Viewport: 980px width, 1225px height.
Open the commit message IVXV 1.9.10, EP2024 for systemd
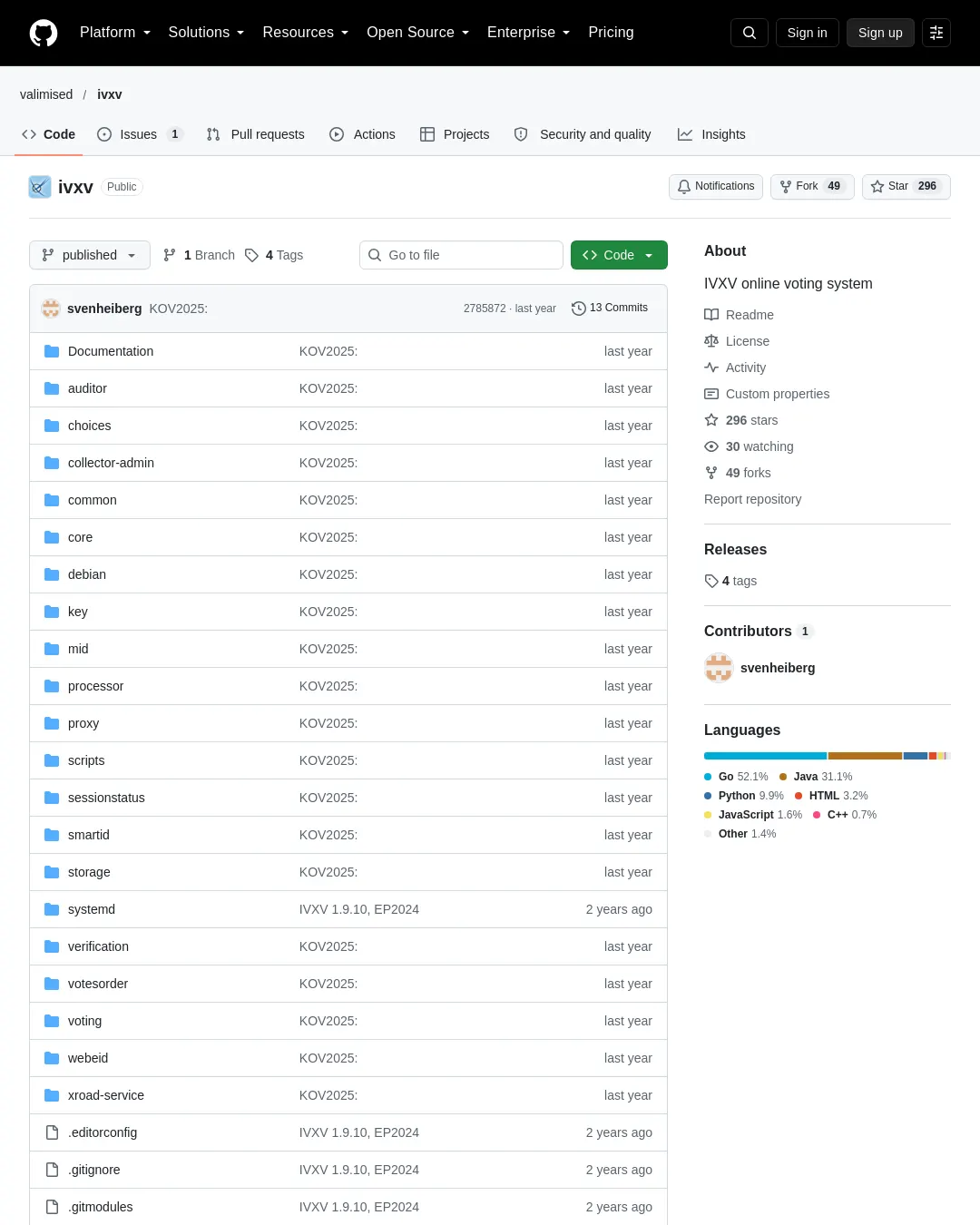click(x=359, y=909)
